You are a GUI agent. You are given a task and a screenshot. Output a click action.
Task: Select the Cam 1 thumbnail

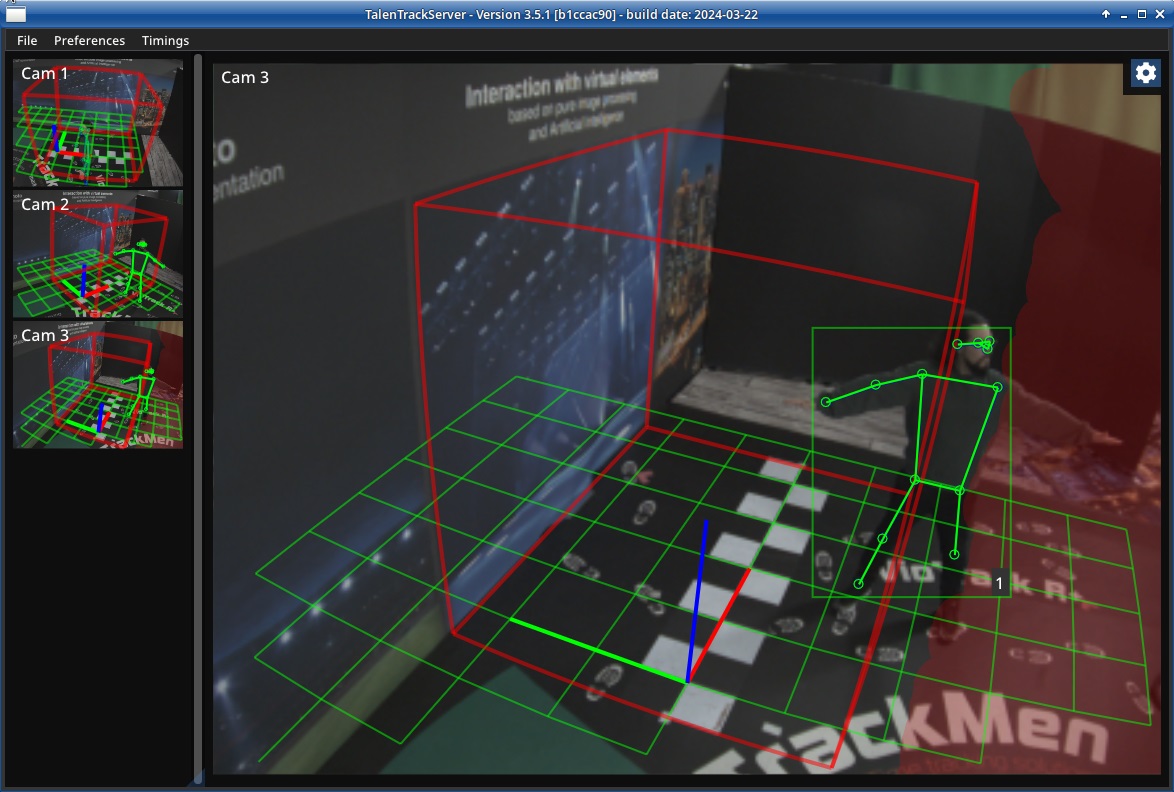click(97, 122)
